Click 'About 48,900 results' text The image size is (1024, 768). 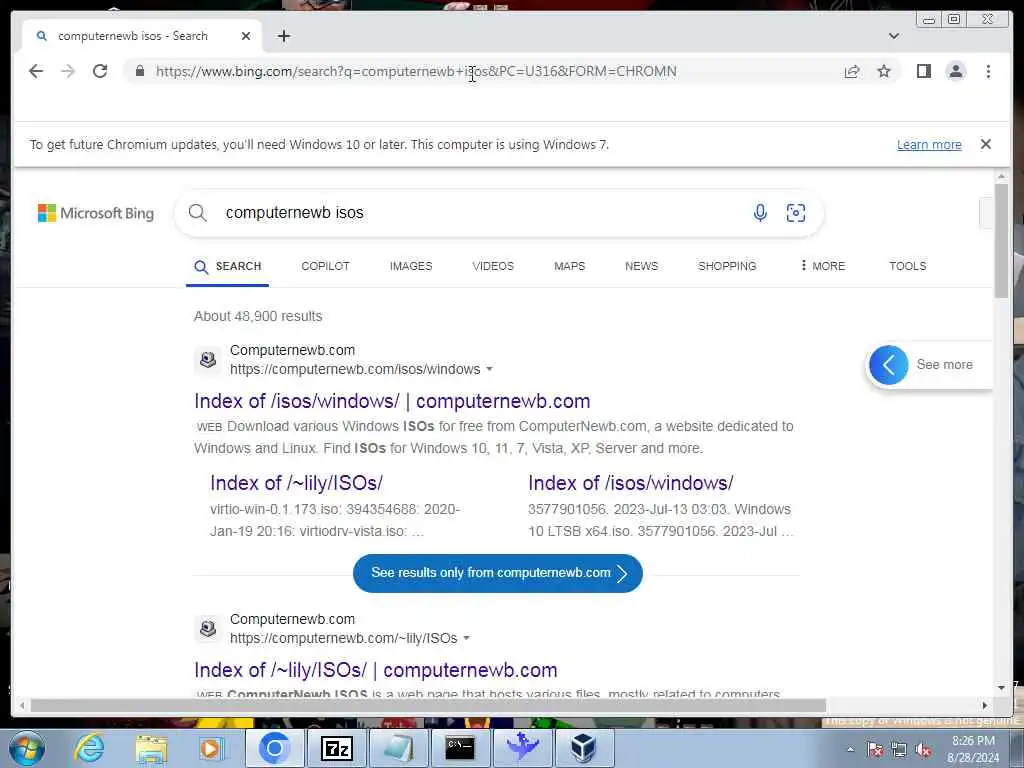coord(258,316)
